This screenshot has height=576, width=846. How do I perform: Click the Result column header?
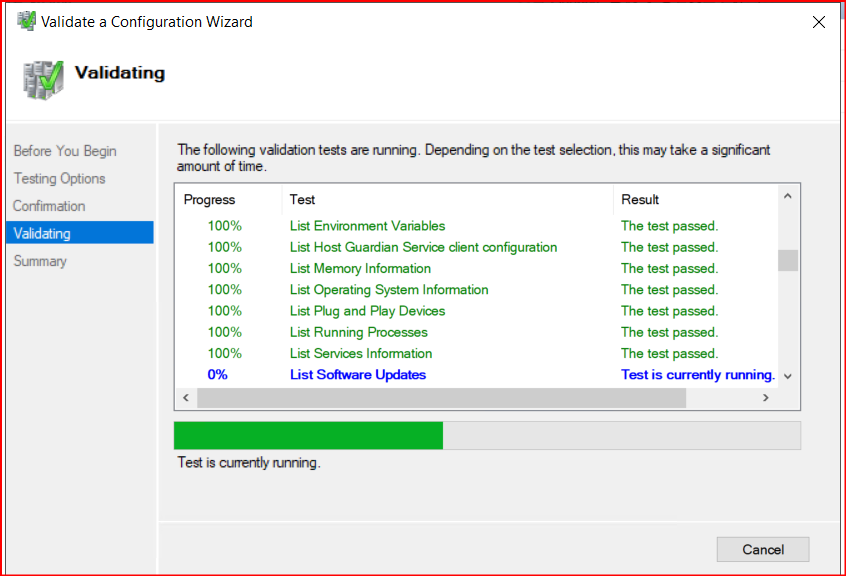click(x=640, y=199)
